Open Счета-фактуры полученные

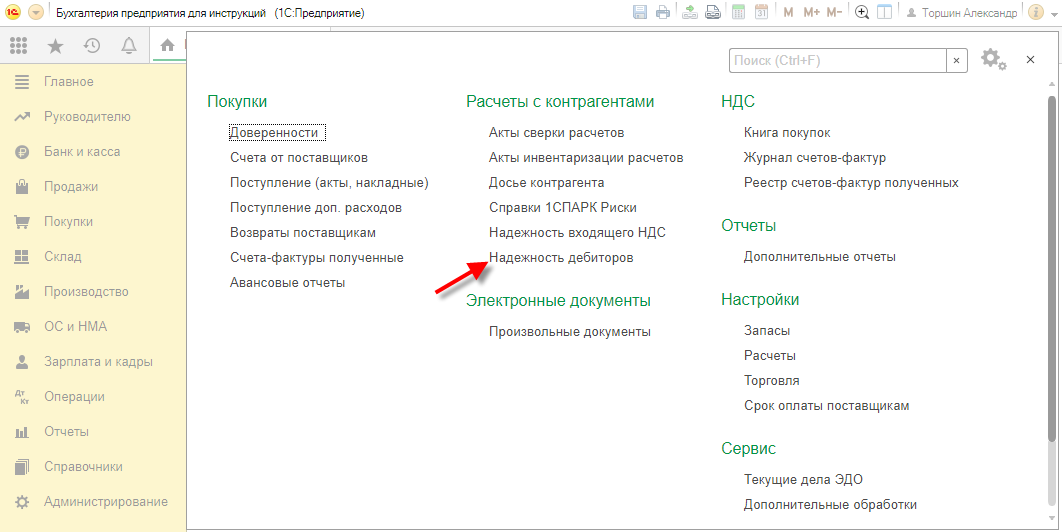[317, 258]
